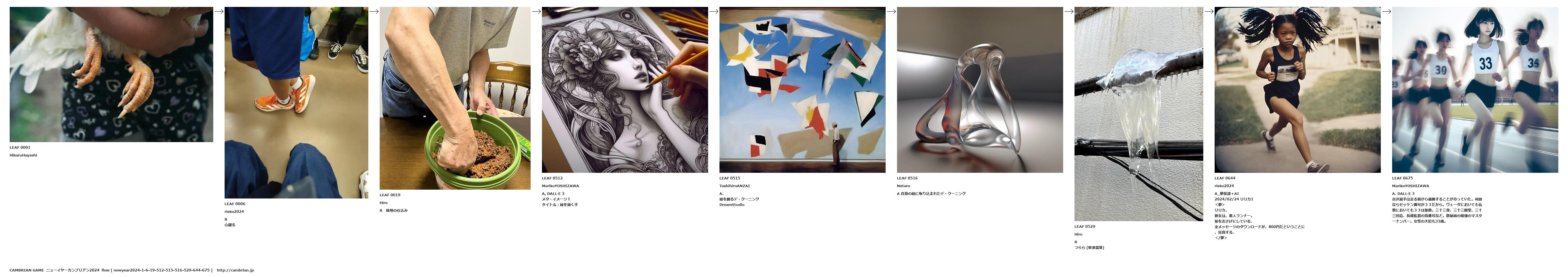
Task: Click the ToshihiroANZAI author name
Action: tap(735, 186)
